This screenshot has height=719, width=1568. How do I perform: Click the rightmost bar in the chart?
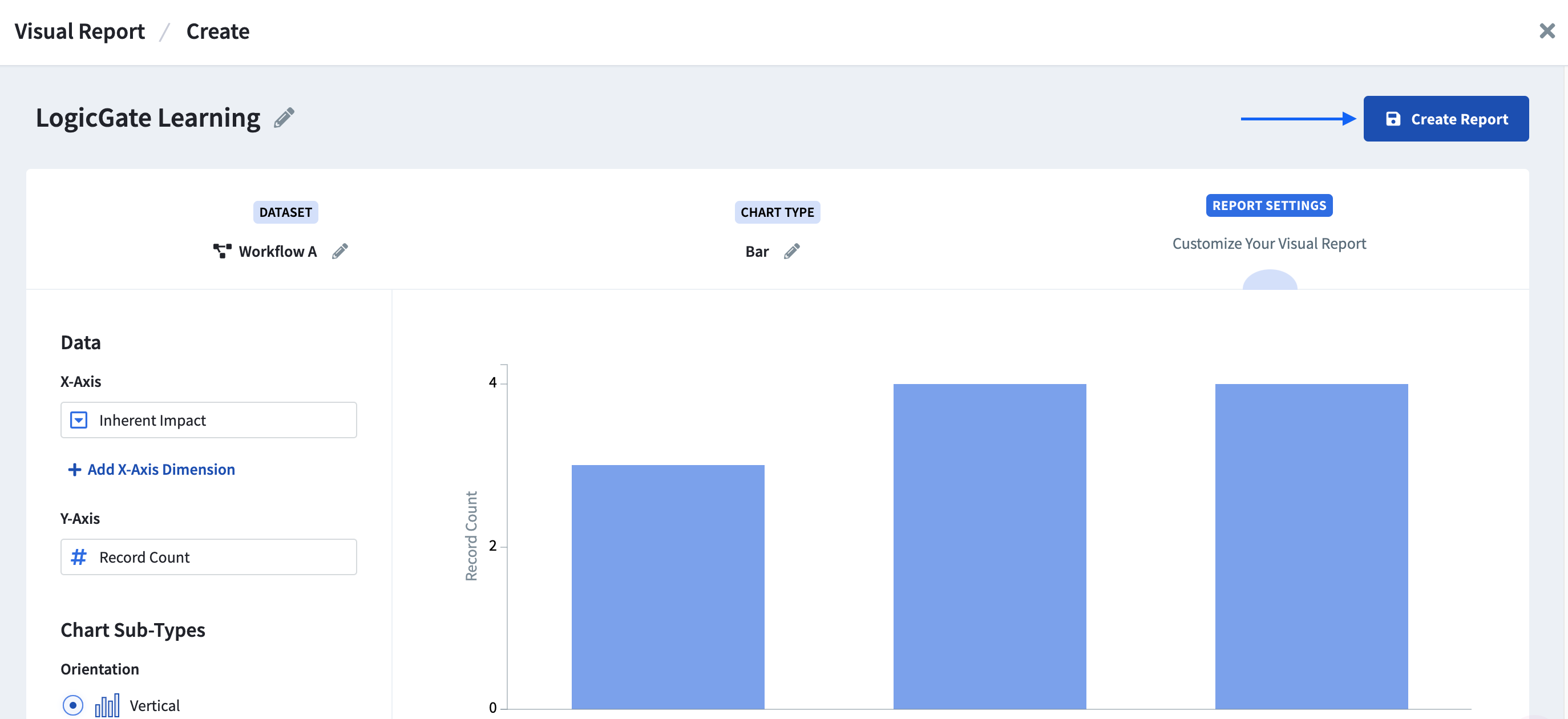click(x=1311, y=546)
